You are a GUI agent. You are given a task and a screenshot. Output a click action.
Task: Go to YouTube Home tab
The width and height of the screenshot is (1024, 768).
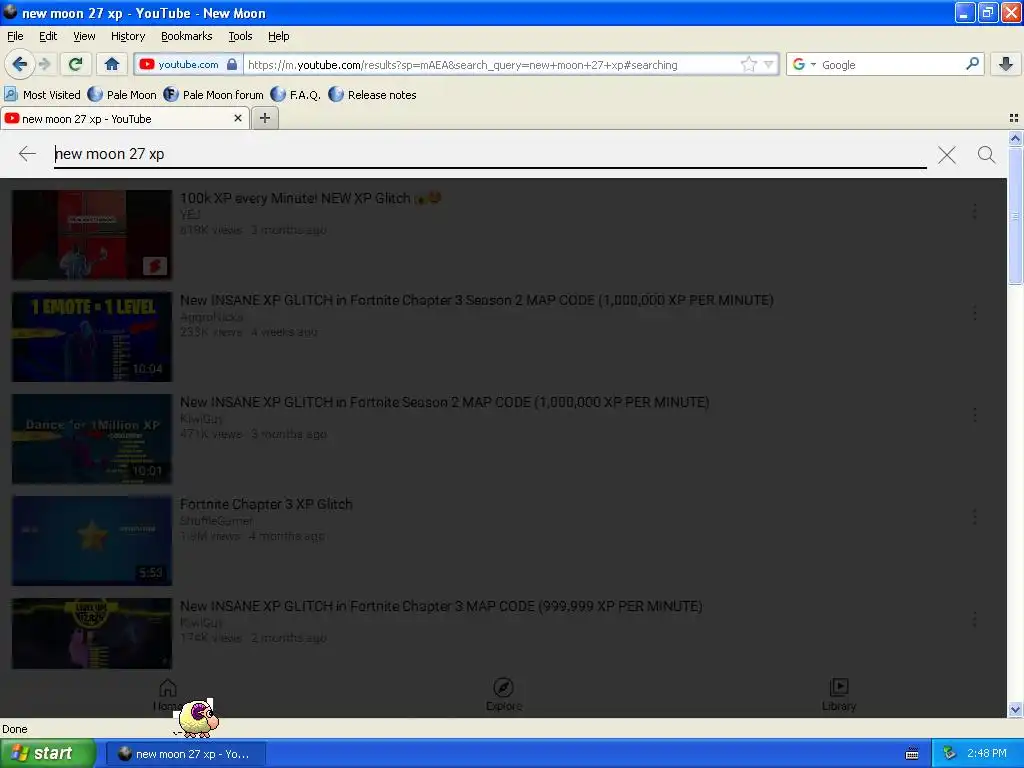pos(168,695)
